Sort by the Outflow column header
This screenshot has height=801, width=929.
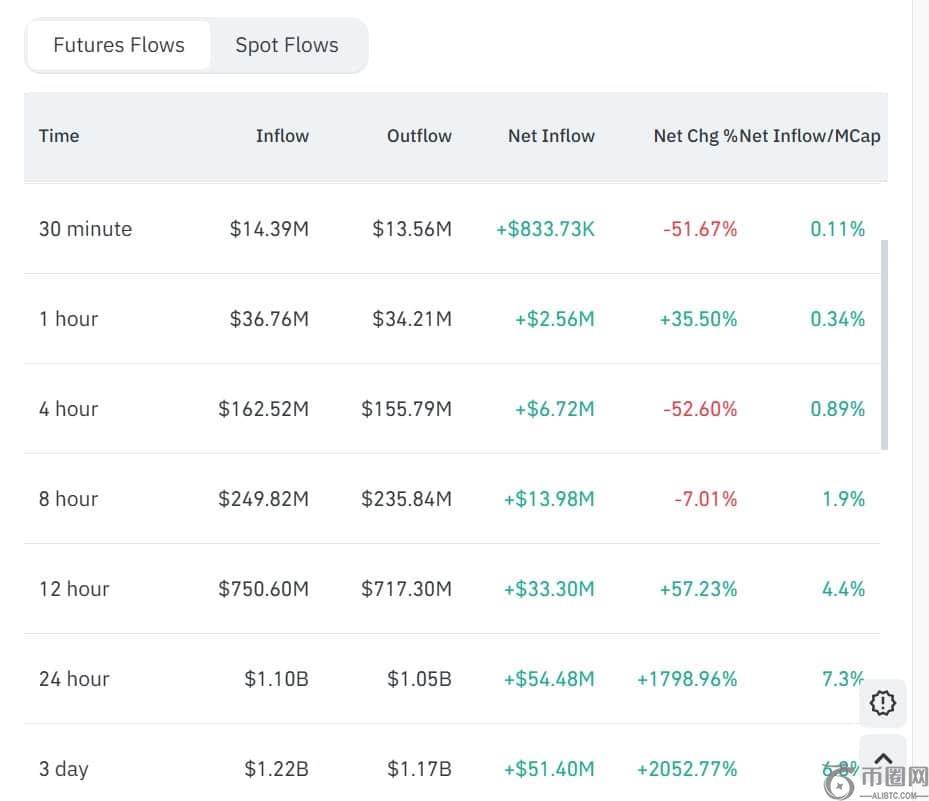419,136
